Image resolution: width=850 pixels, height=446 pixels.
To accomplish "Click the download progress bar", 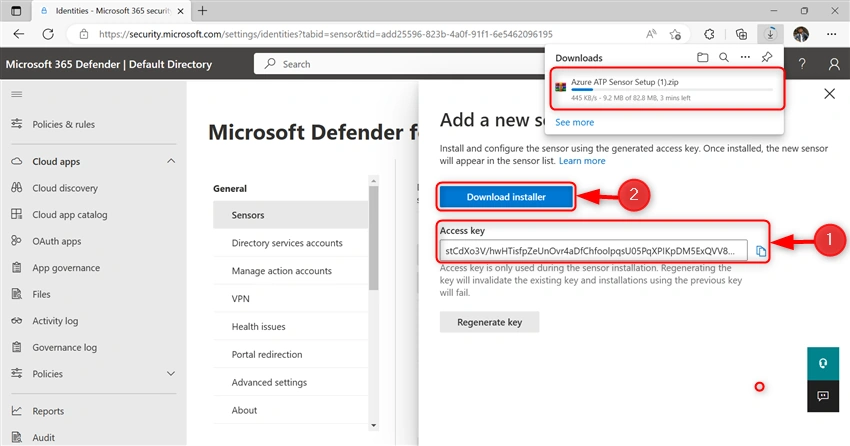I will [x=672, y=90].
